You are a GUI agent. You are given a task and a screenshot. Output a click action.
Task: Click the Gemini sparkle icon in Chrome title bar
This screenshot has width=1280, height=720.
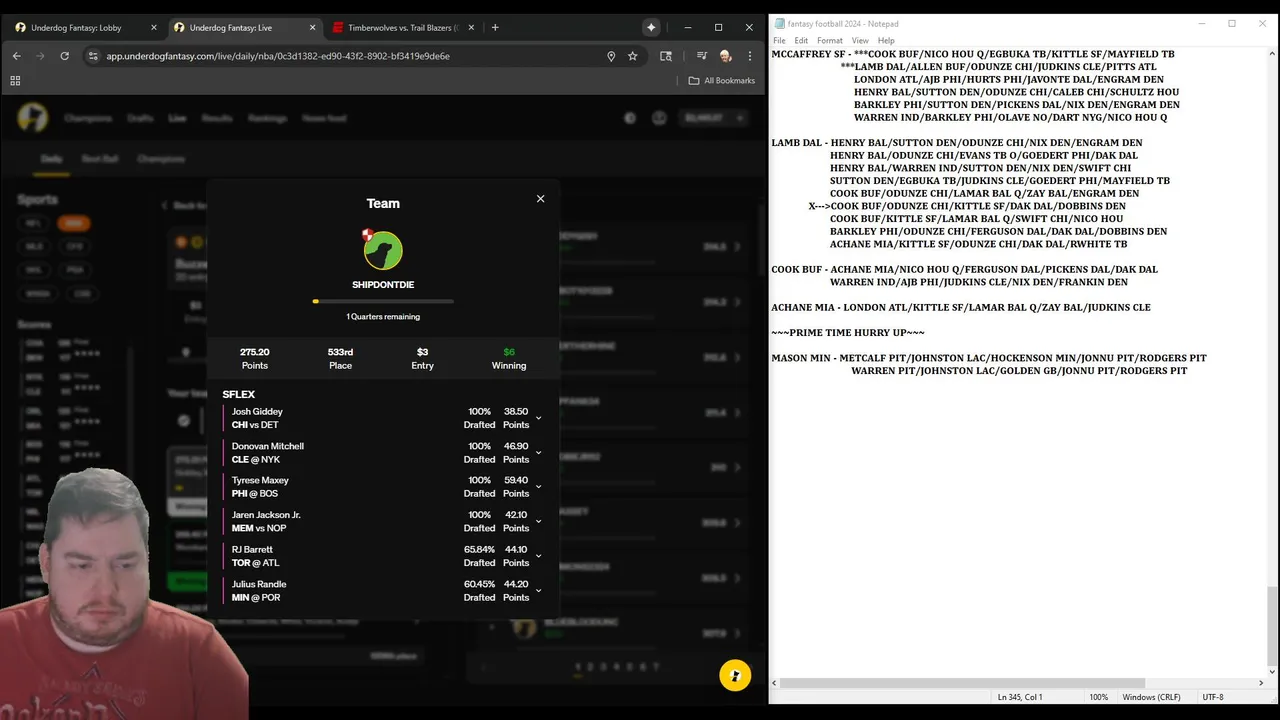[x=651, y=27]
